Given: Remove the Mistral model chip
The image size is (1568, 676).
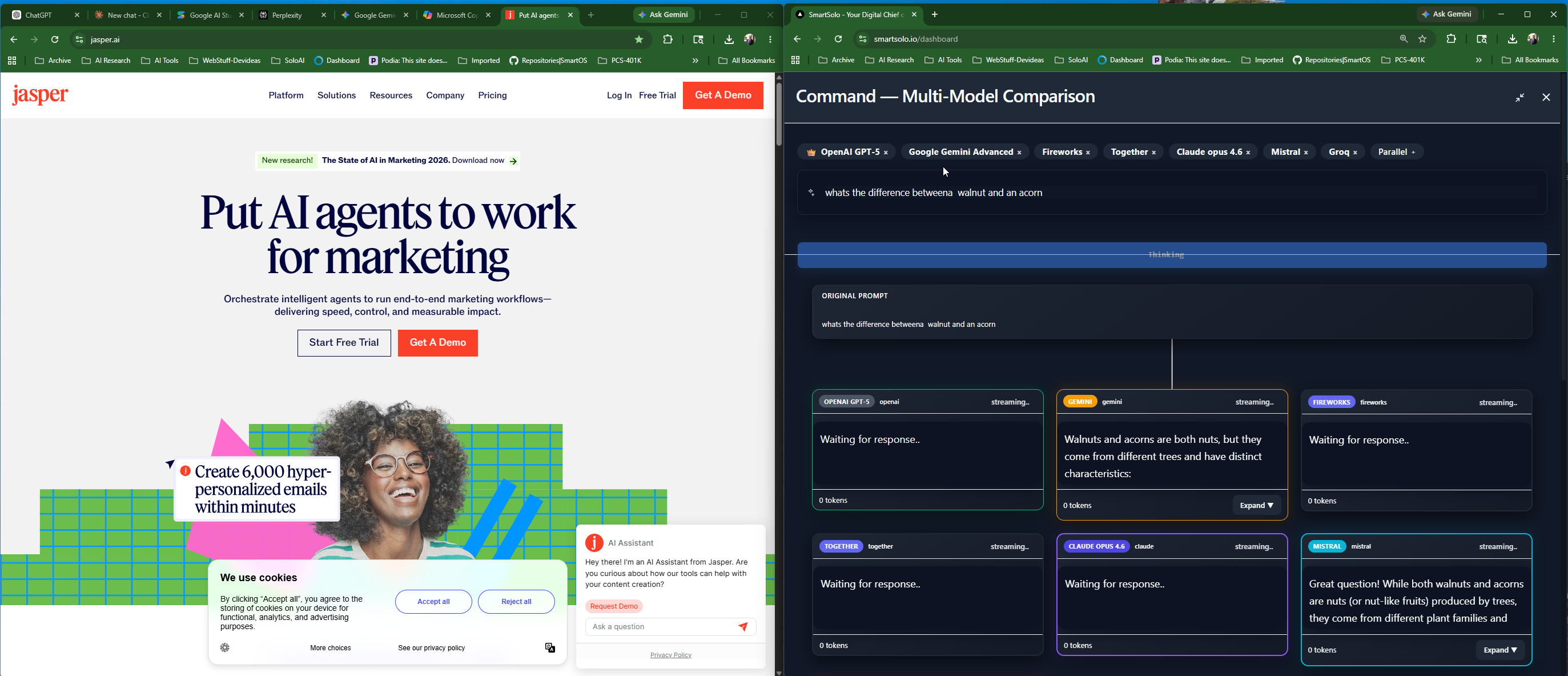Looking at the screenshot, I should 1306,152.
